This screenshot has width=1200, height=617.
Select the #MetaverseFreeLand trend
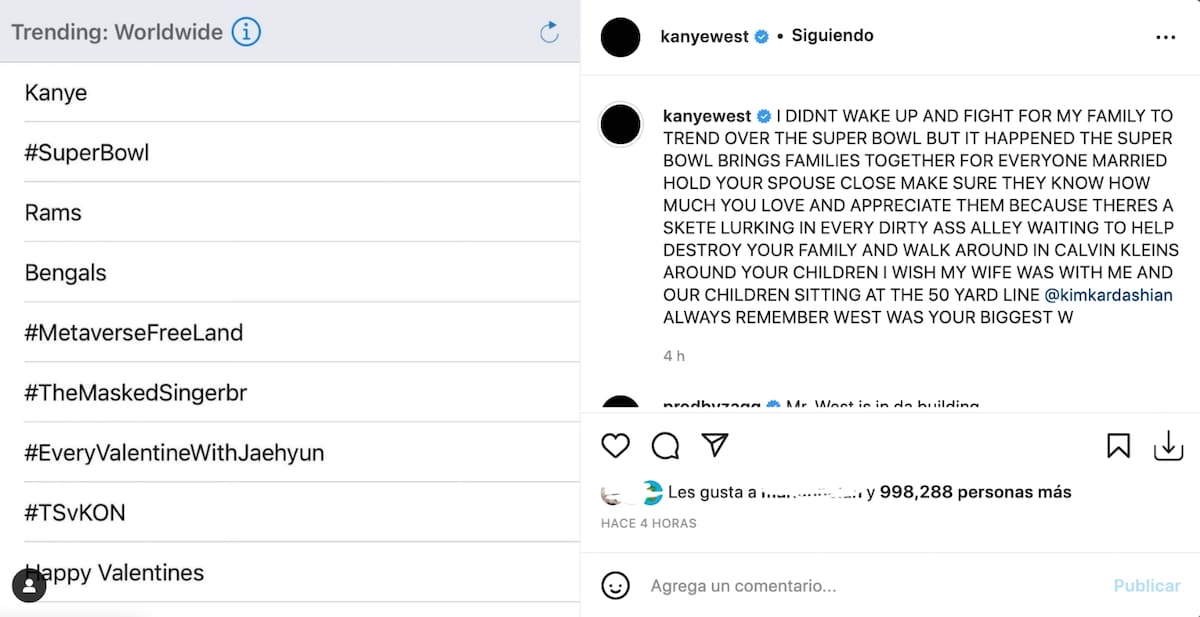[x=134, y=333]
